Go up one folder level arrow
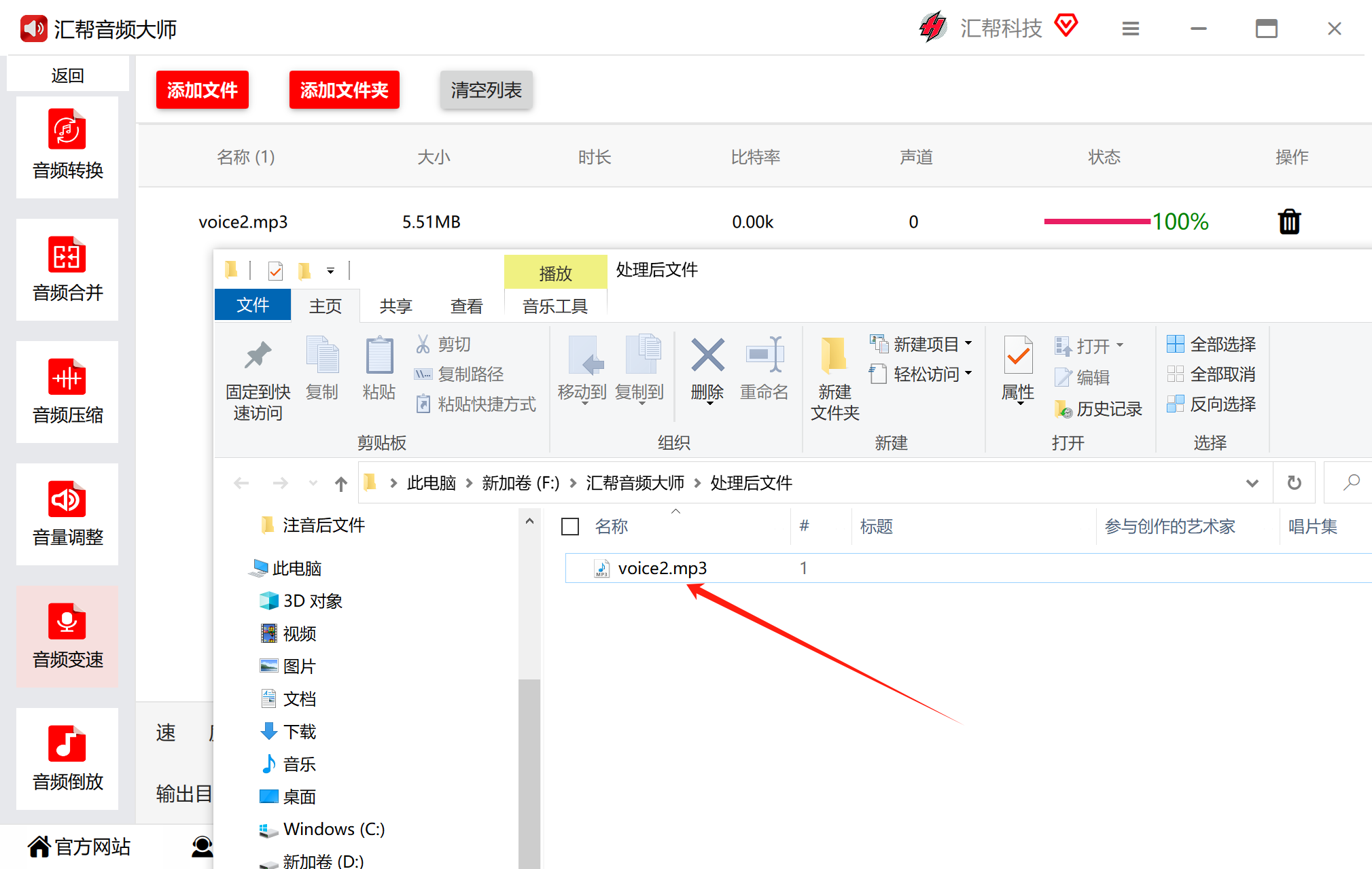 coord(341,483)
